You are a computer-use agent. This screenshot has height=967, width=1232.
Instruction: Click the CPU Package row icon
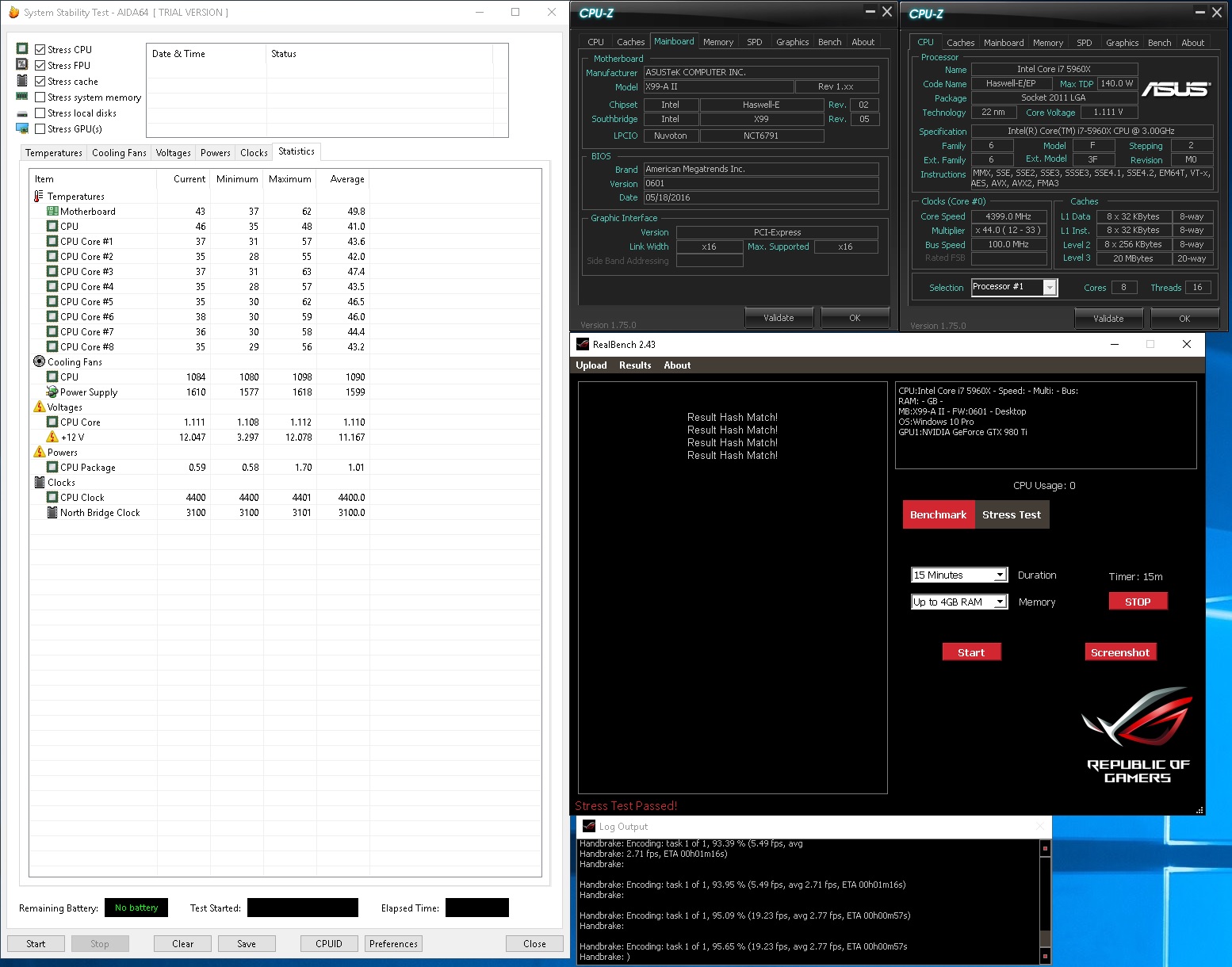pos(52,468)
